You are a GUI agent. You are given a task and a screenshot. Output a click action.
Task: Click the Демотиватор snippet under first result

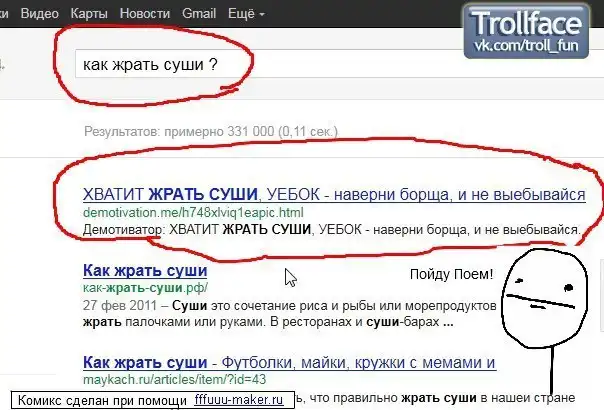click(x=331, y=230)
